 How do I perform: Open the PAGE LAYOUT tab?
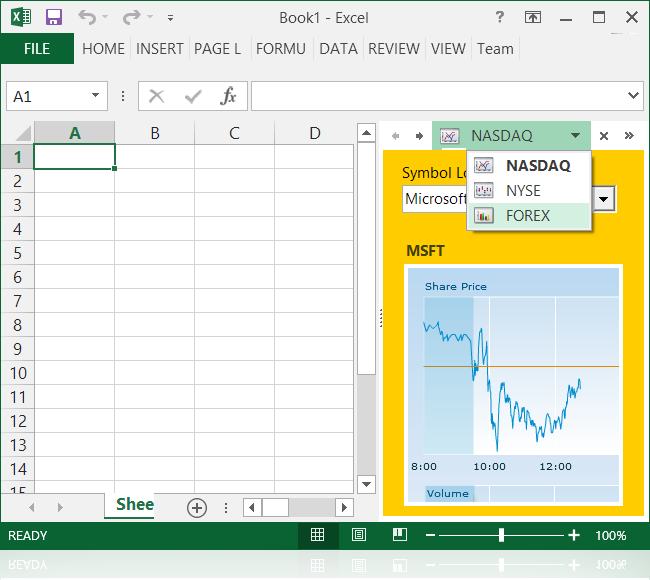pyautogui.click(x=218, y=49)
